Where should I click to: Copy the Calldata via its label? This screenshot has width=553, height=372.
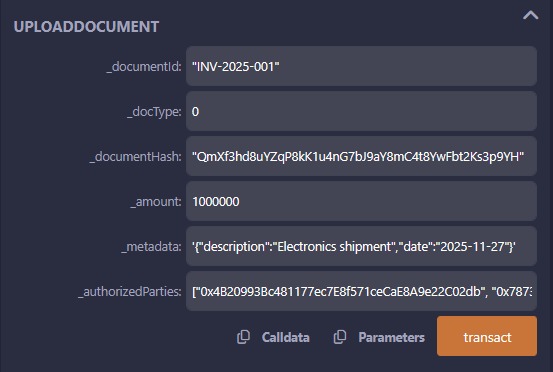285,337
